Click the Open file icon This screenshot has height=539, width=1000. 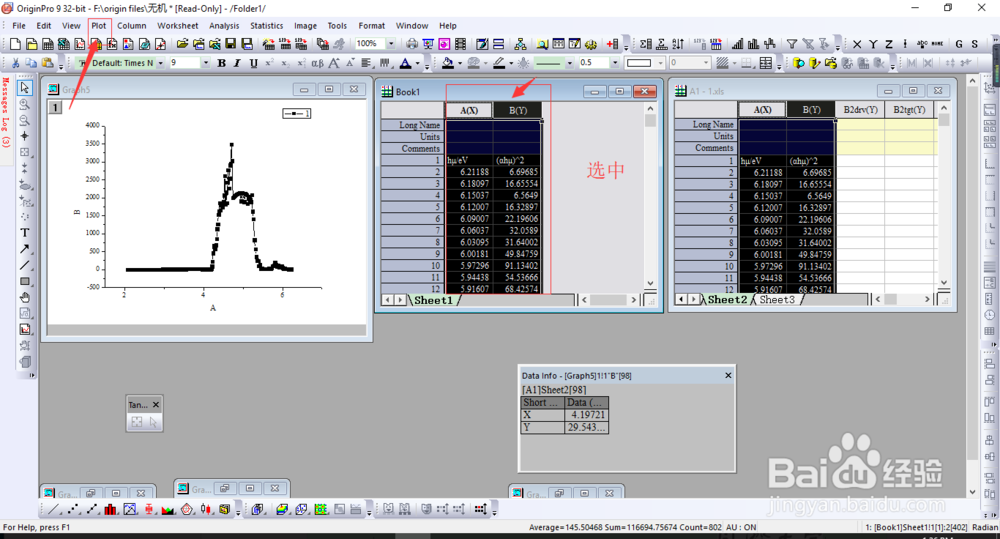[182, 44]
